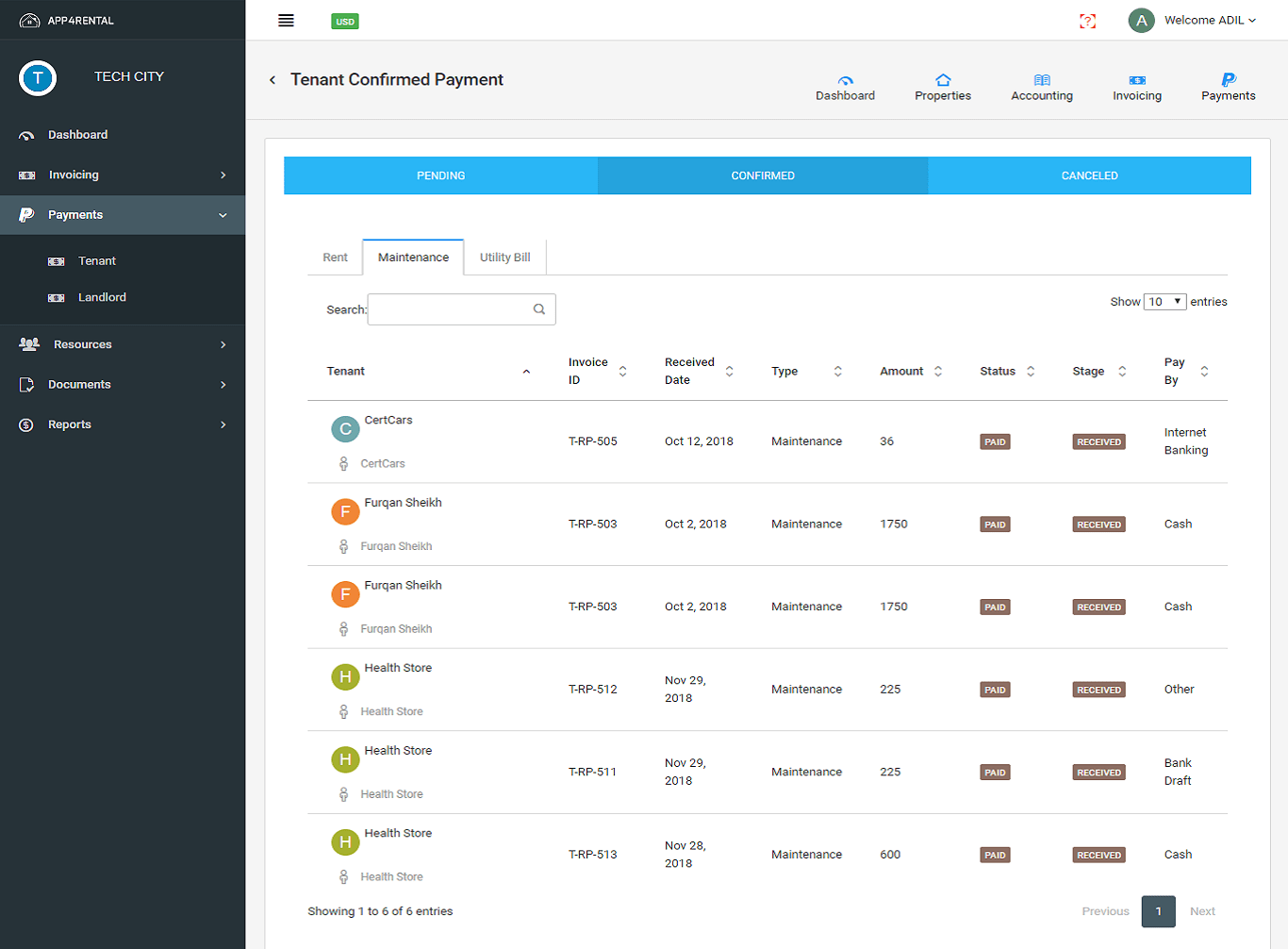Open Landlord under Payments in sidebar

coord(102,297)
